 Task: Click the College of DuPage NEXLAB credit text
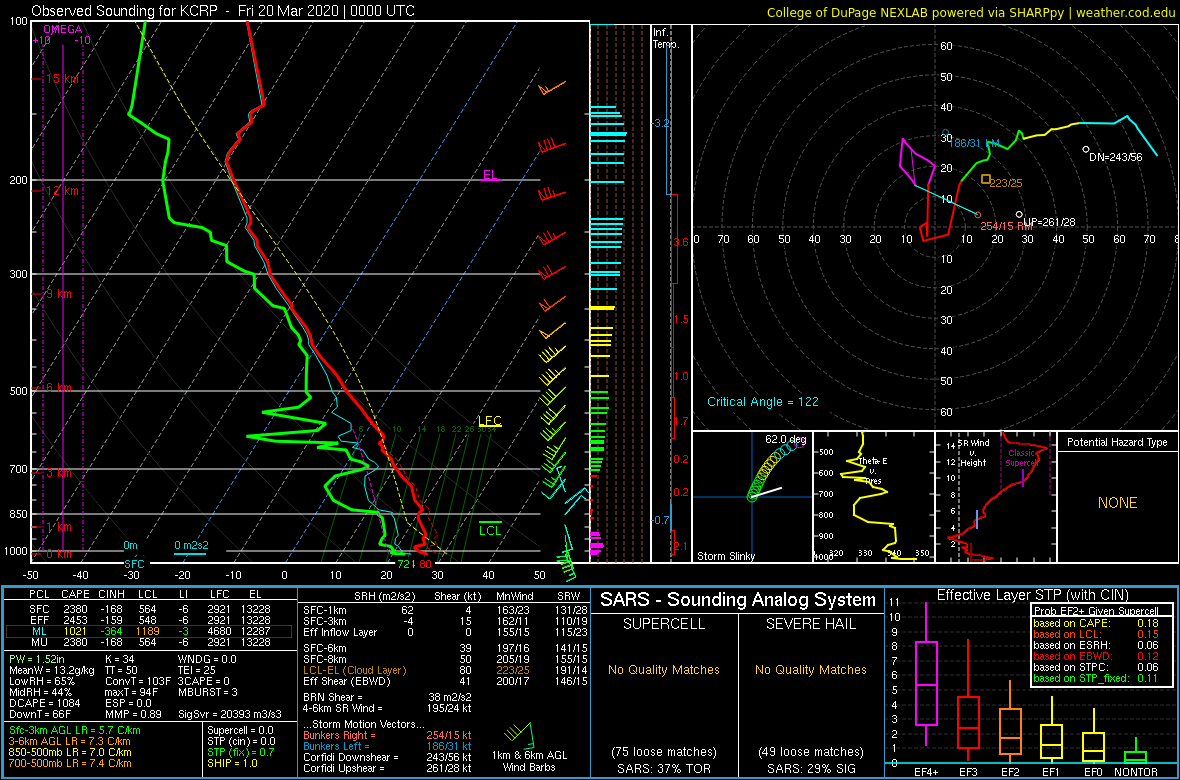[x=970, y=12]
